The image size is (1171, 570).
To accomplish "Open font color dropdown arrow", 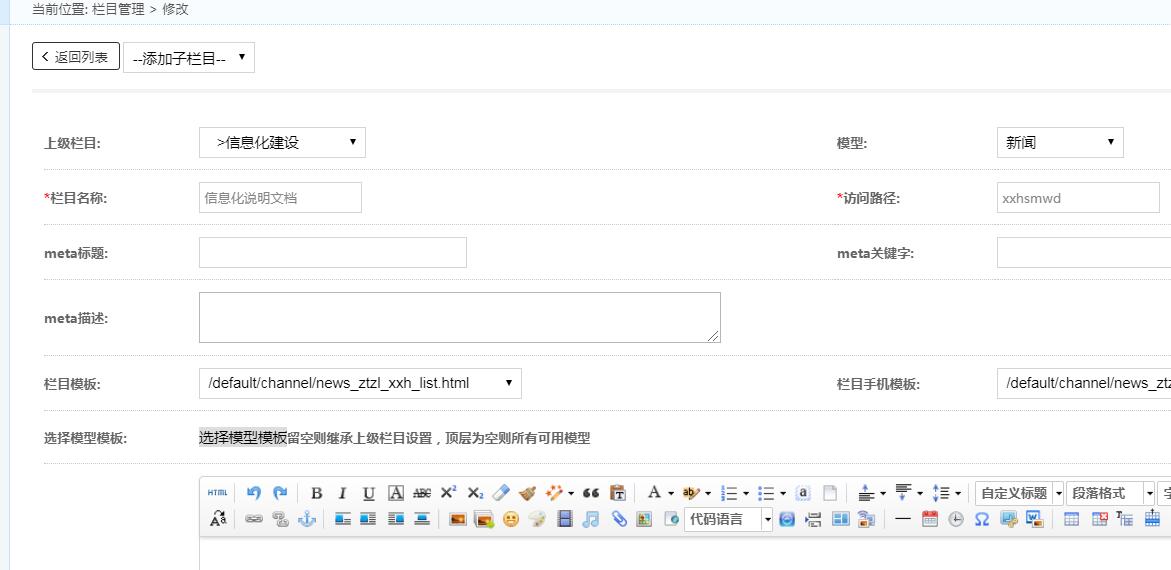I will 671,494.
